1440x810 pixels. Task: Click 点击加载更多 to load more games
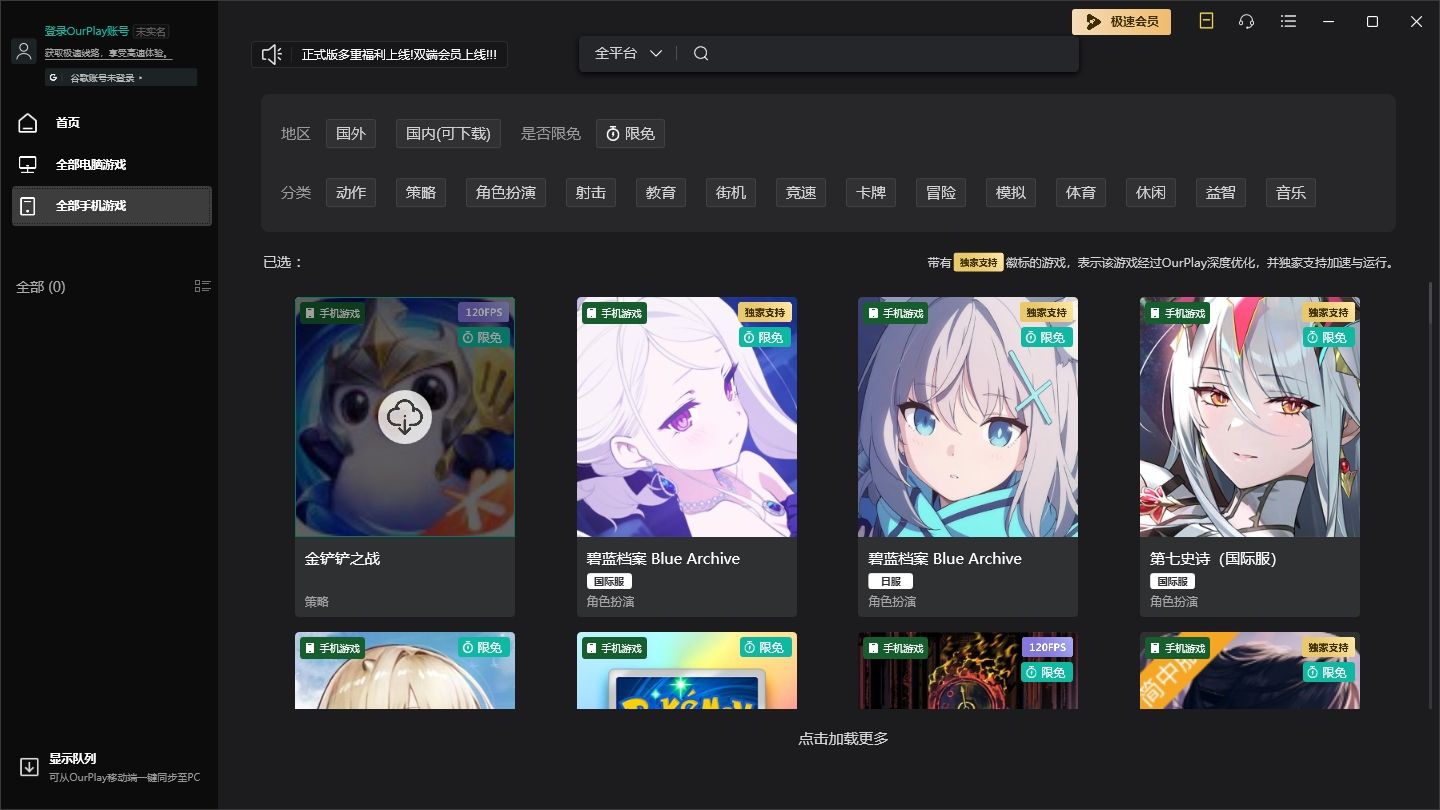[x=842, y=739]
